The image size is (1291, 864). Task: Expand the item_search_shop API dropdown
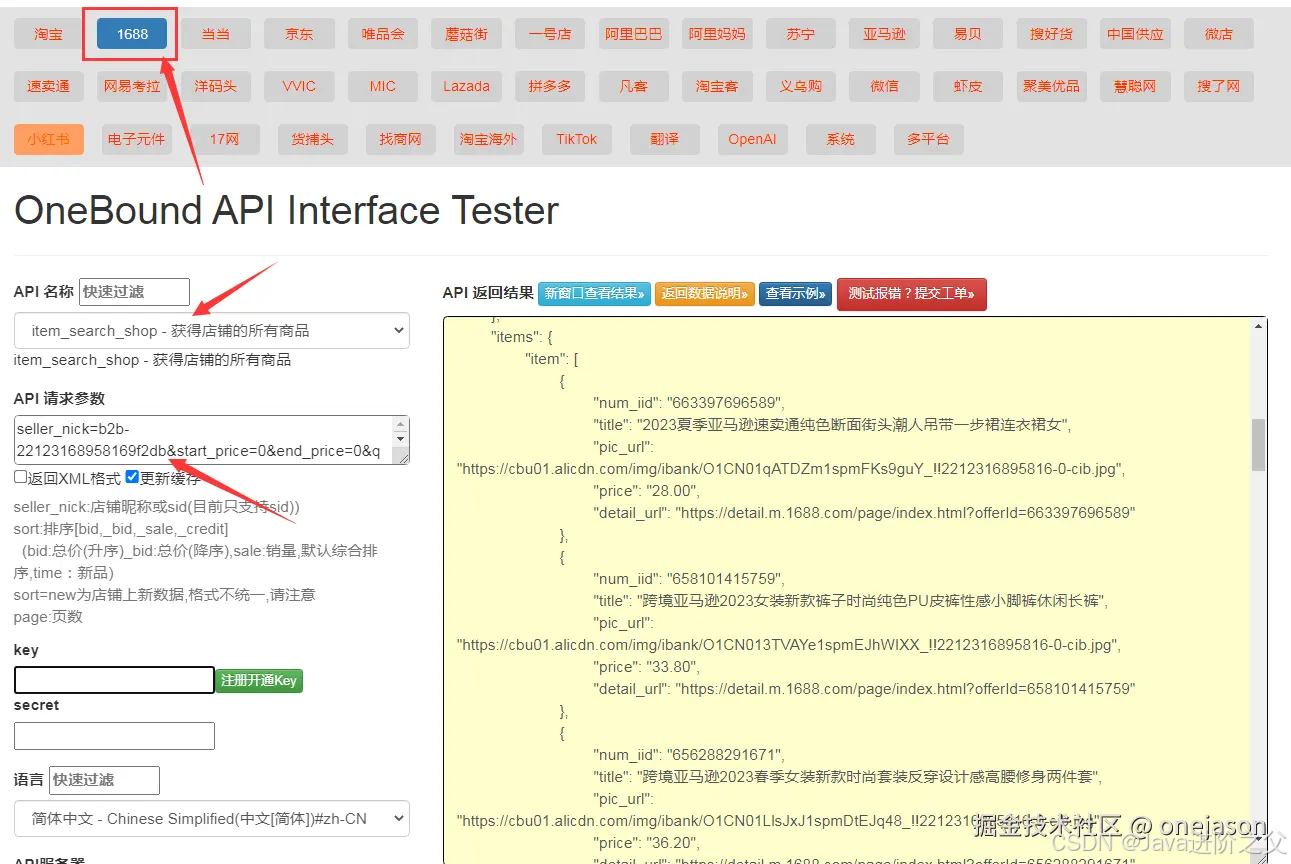click(212, 330)
